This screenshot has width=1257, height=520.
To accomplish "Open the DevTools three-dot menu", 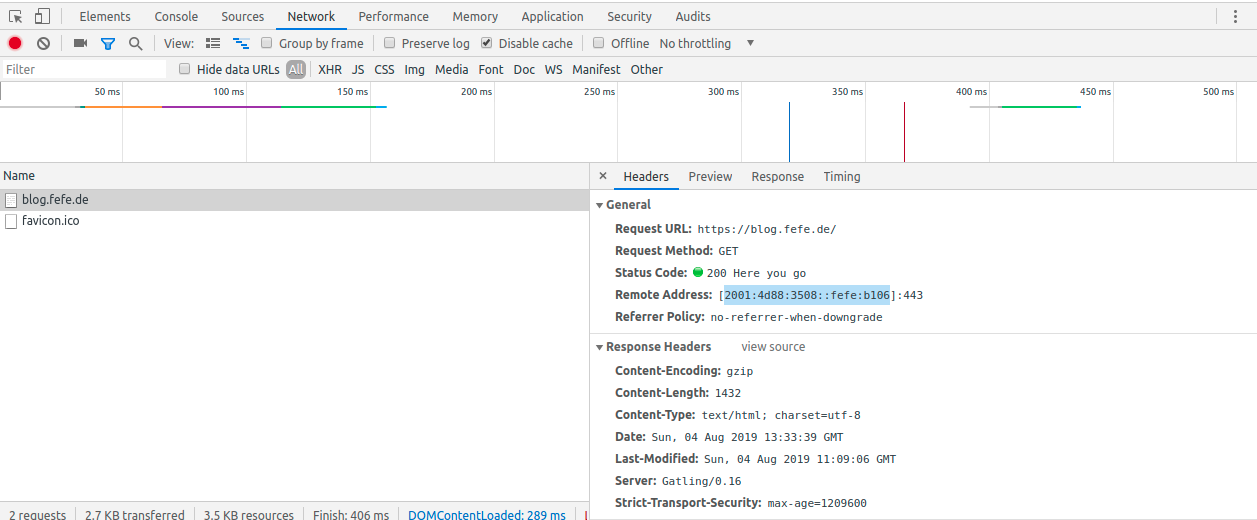I will pyautogui.click(x=1236, y=16).
